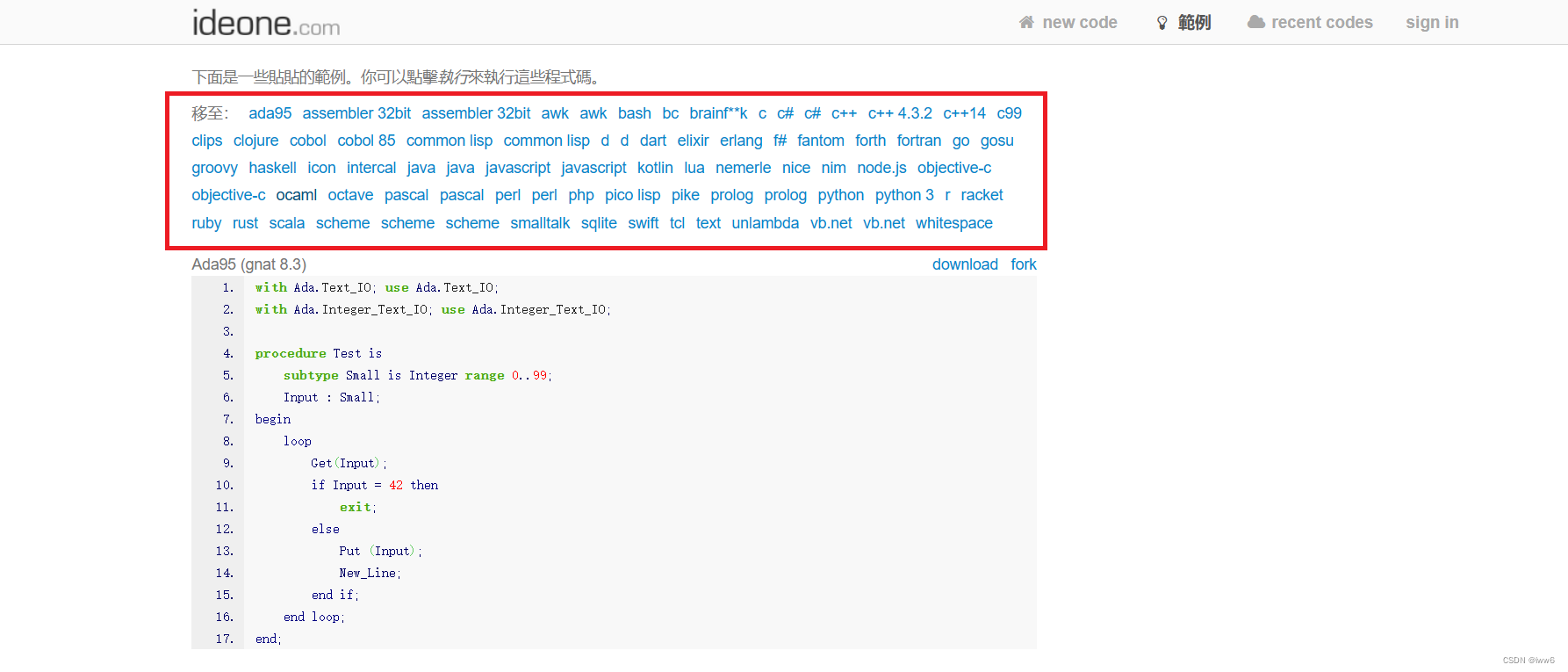This screenshot has width=1568, height=672.
Task: Jump to the nemerle example
Action: coord(743,168)
